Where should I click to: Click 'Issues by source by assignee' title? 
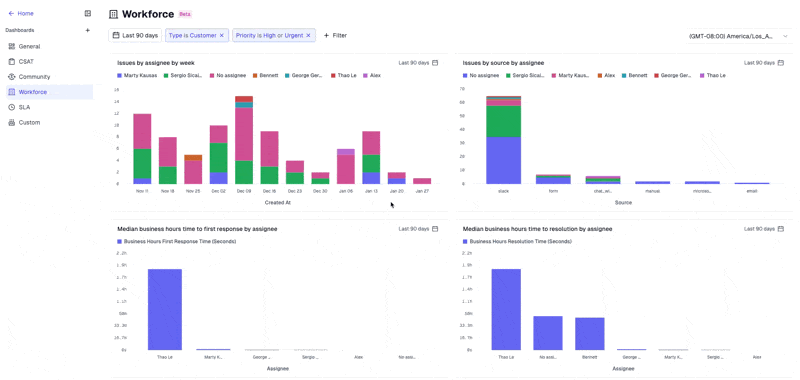pos(503,63)
